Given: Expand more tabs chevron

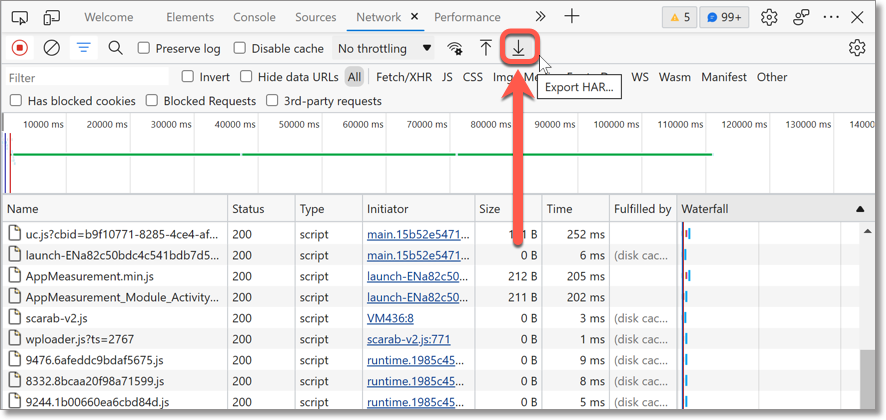Looking at the screenshot, I should [x=540, y=17].
